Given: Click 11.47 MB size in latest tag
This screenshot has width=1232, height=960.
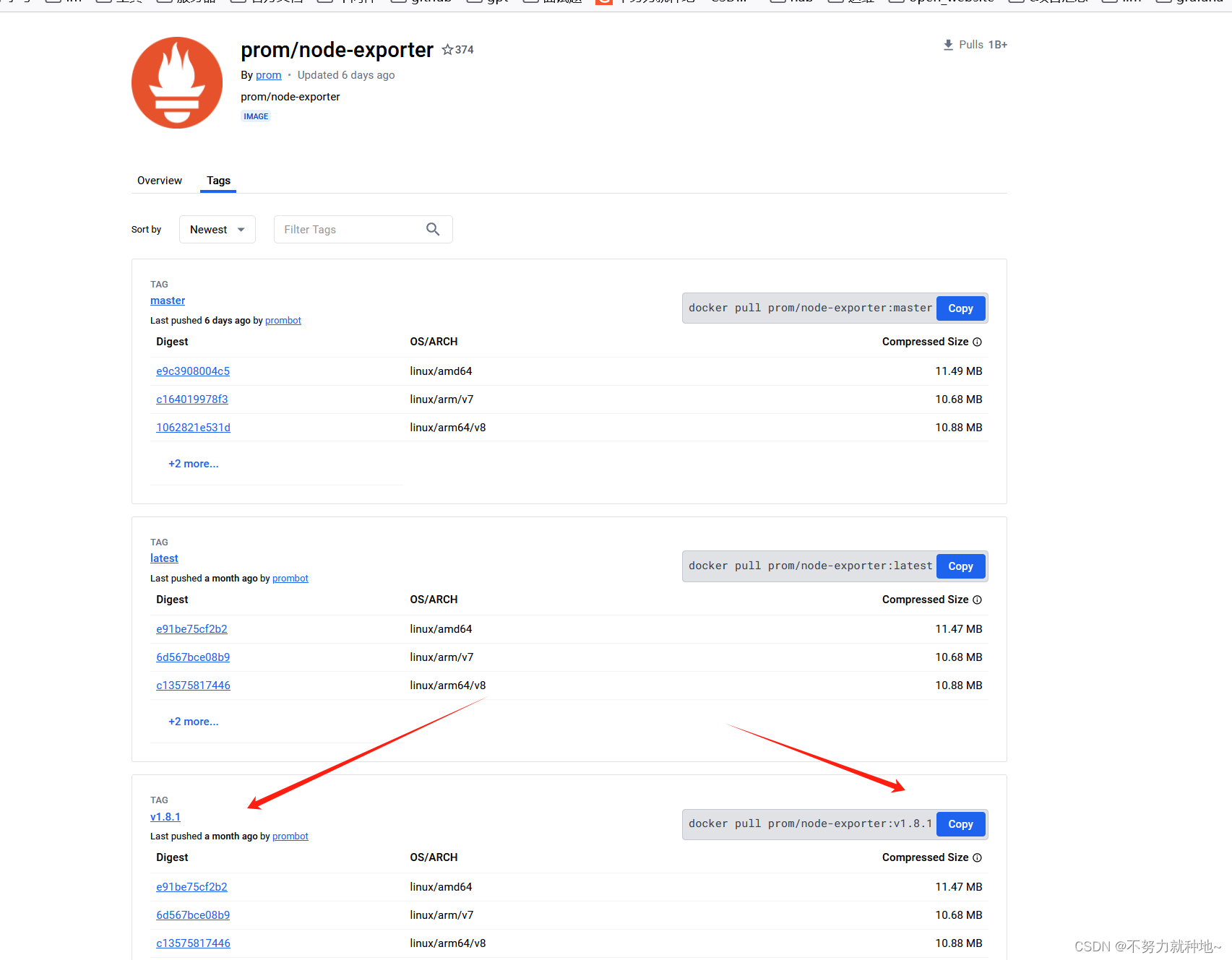Looking at the screenshot, I should point(959,629).
